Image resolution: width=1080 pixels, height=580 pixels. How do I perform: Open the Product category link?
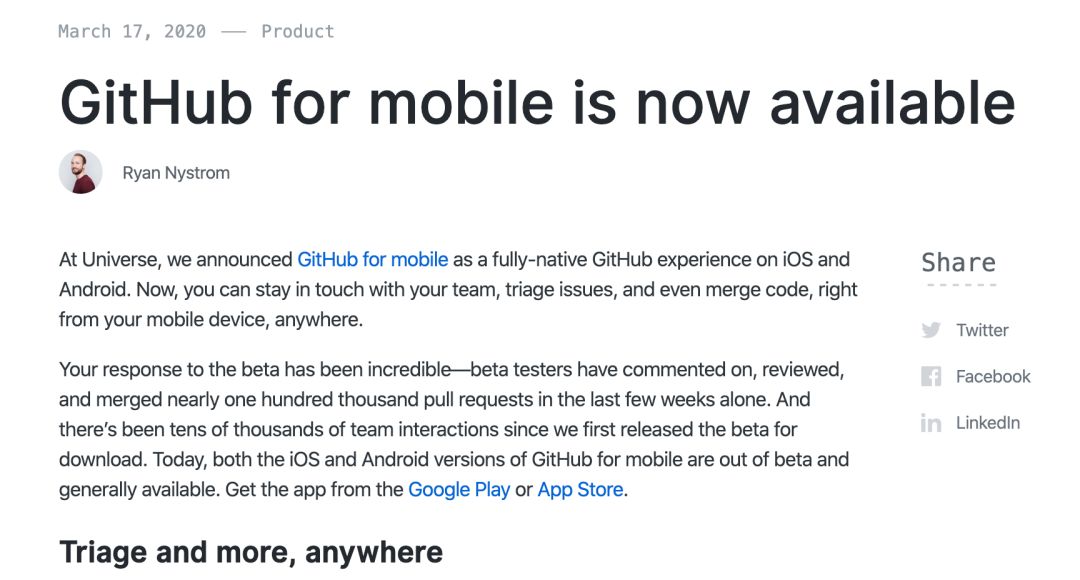tap(298, 31)
